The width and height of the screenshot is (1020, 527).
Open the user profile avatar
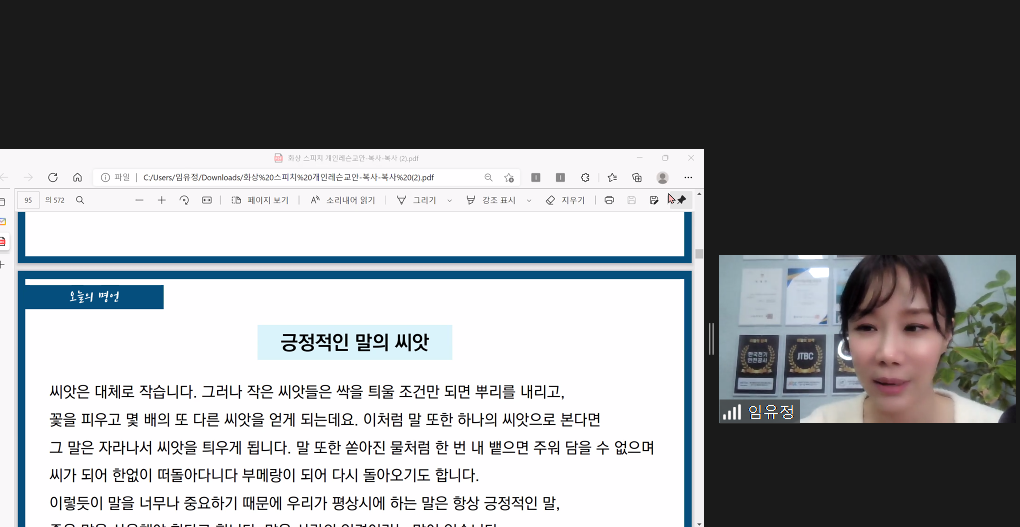tap(662, 177)
